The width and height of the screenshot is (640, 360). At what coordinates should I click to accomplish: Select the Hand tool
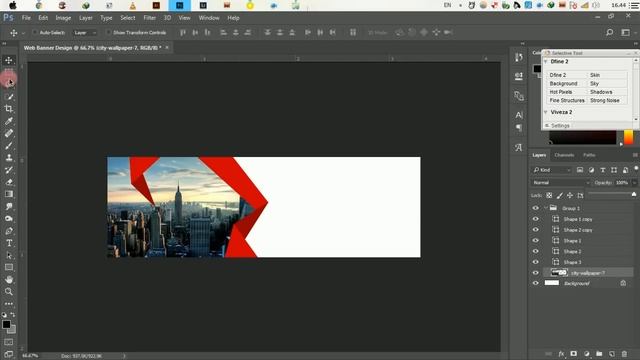[9, 280]
